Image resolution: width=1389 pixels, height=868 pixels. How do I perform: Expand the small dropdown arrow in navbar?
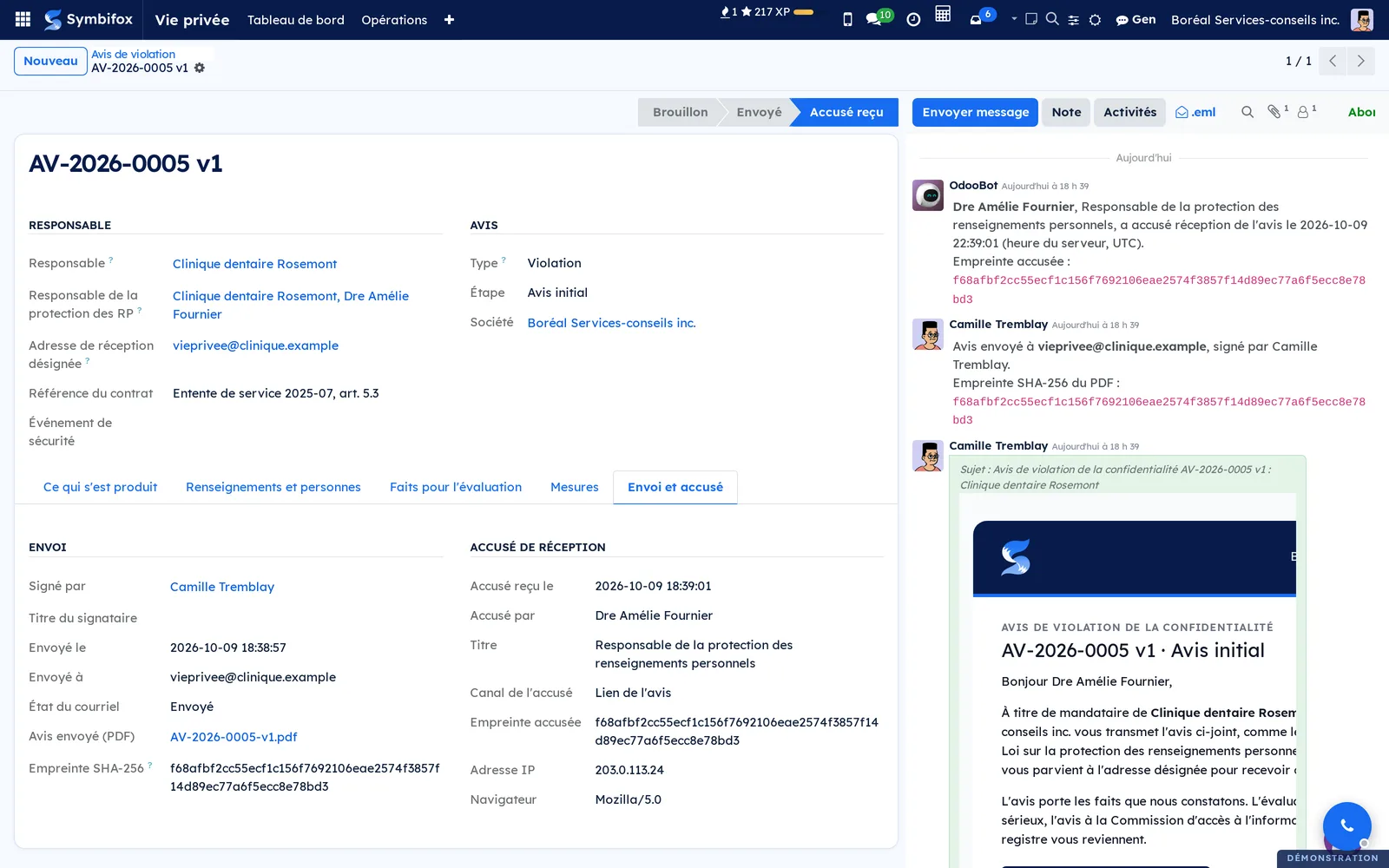(x=1014, y=18)
